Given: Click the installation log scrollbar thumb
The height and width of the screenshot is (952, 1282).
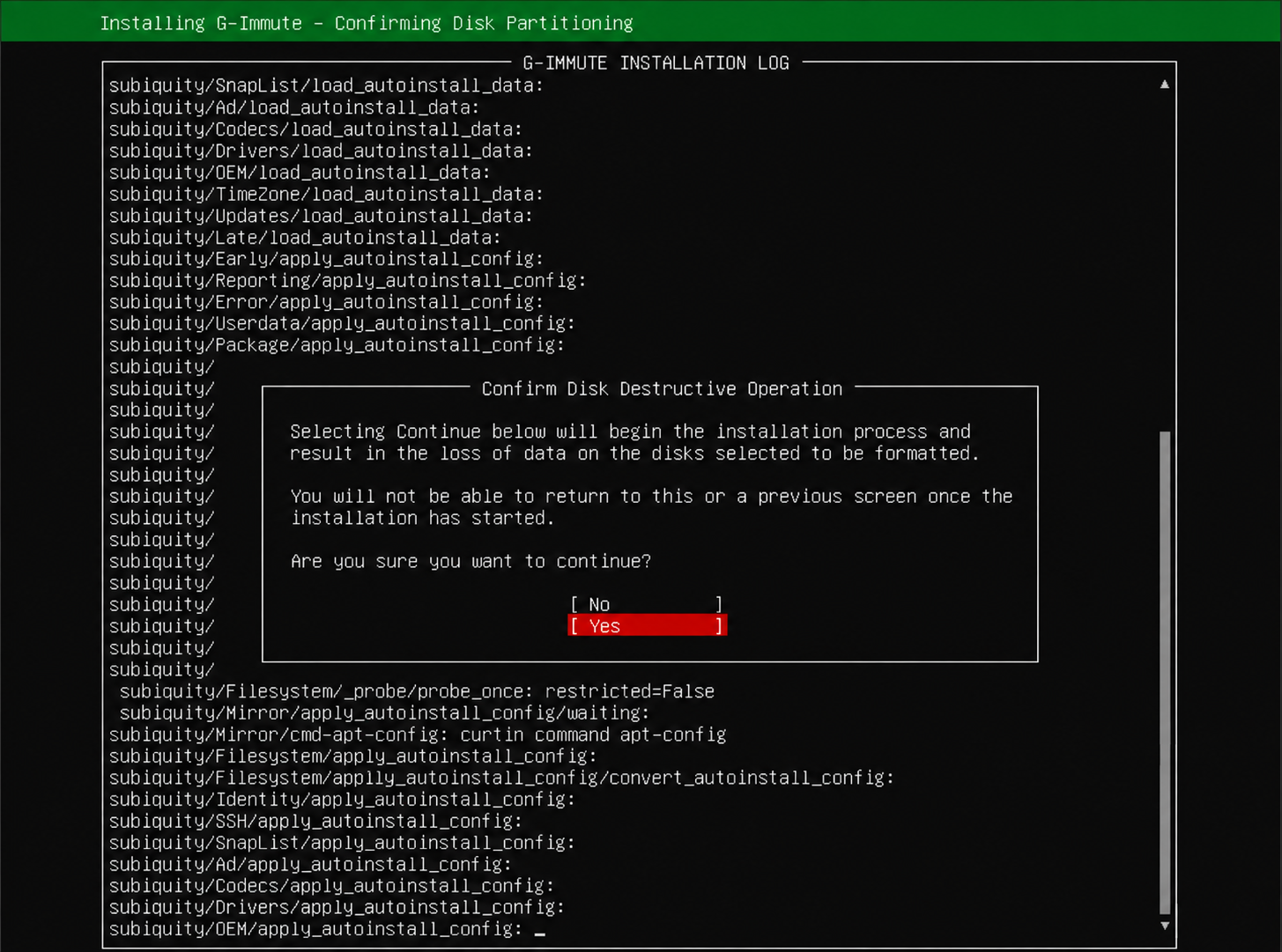Looking at the screenshot, I should point(1165,673).
